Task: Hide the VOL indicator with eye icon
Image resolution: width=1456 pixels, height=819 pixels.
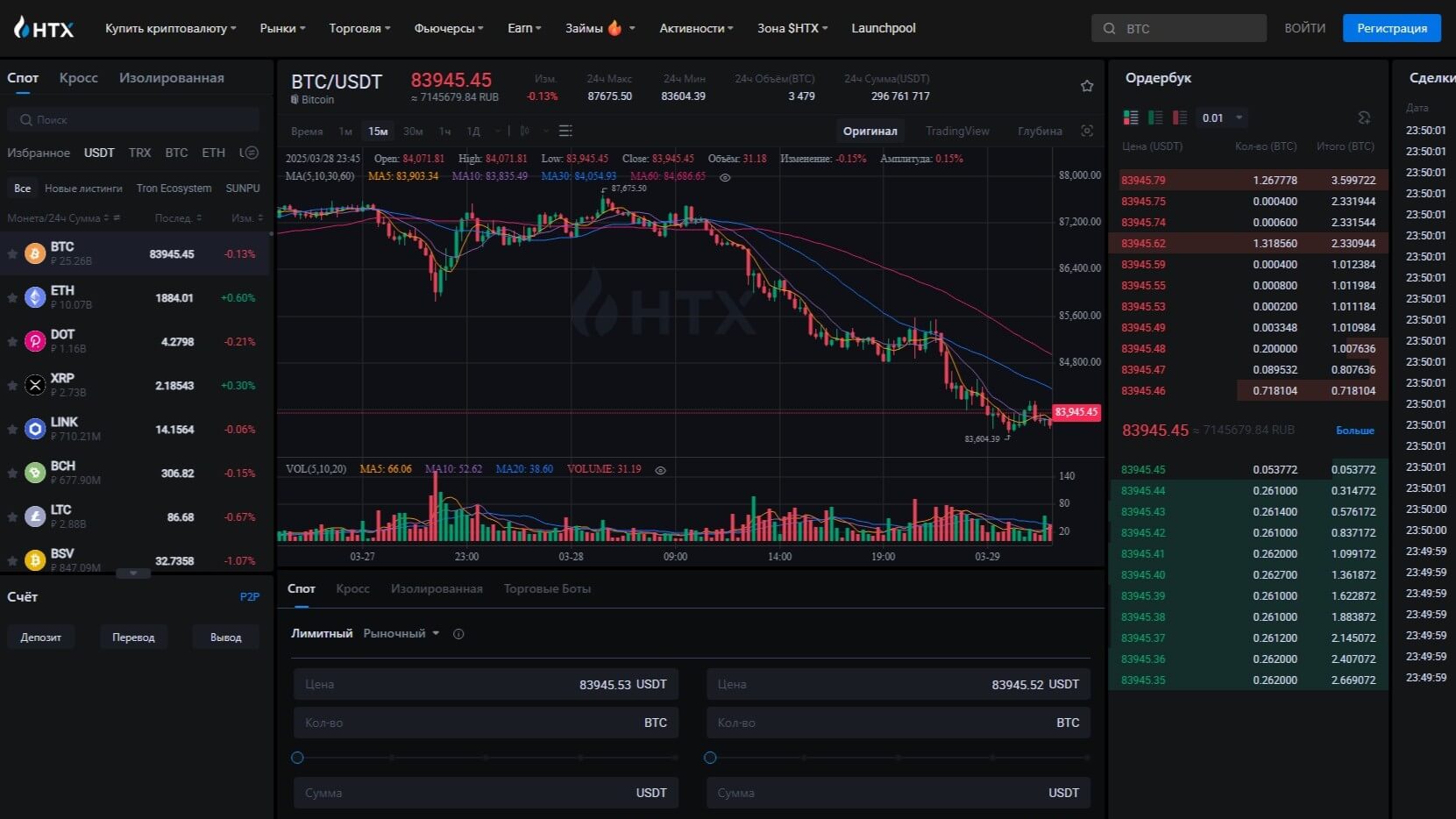Action: [x=661, y=470]
